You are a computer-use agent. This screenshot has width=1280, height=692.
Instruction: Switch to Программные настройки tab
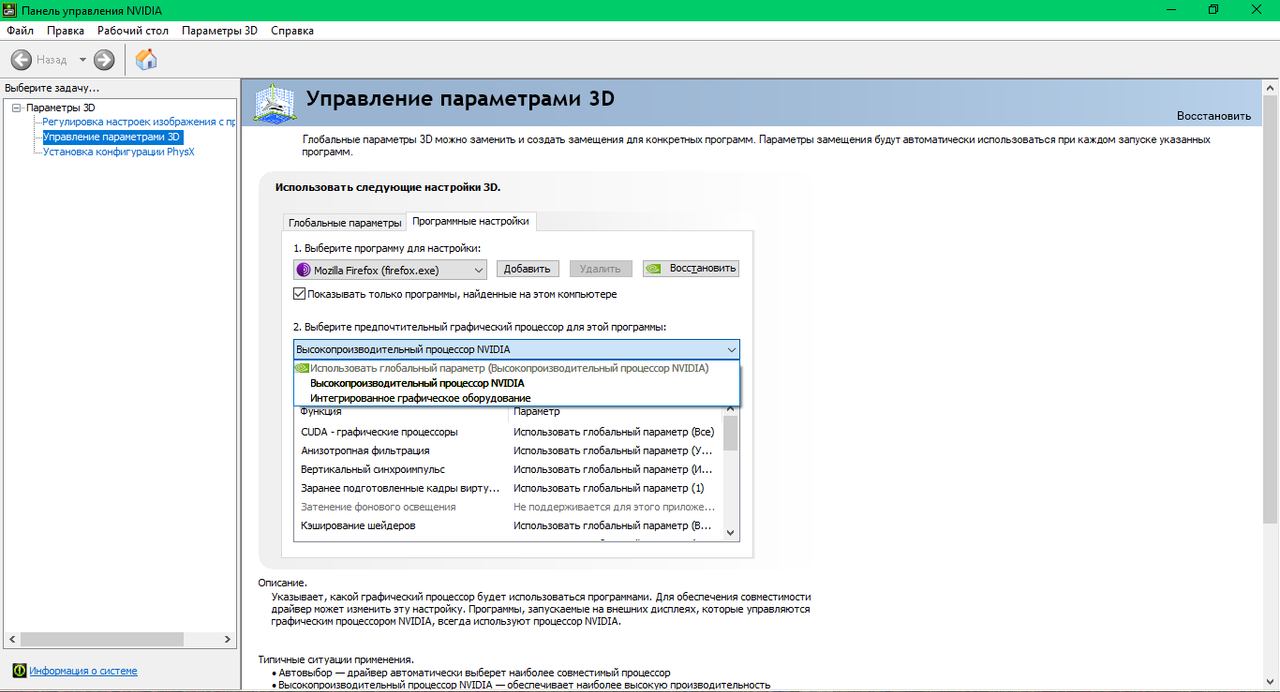tap(472, 221)
